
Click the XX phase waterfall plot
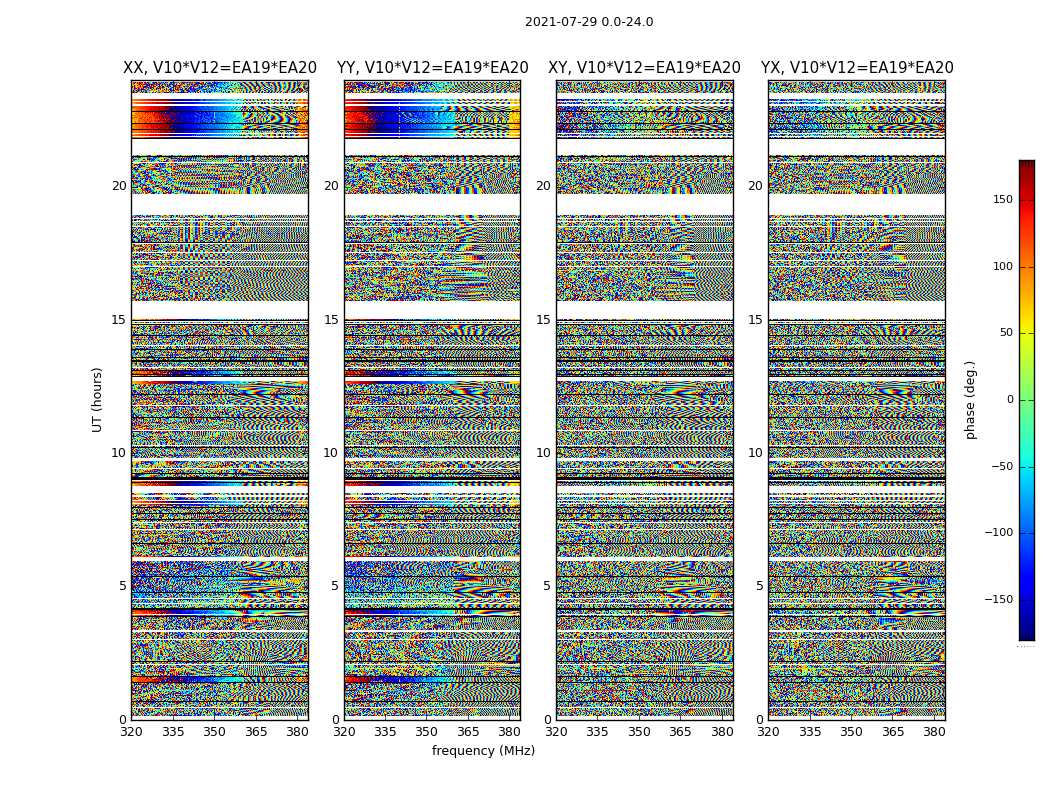220,400
